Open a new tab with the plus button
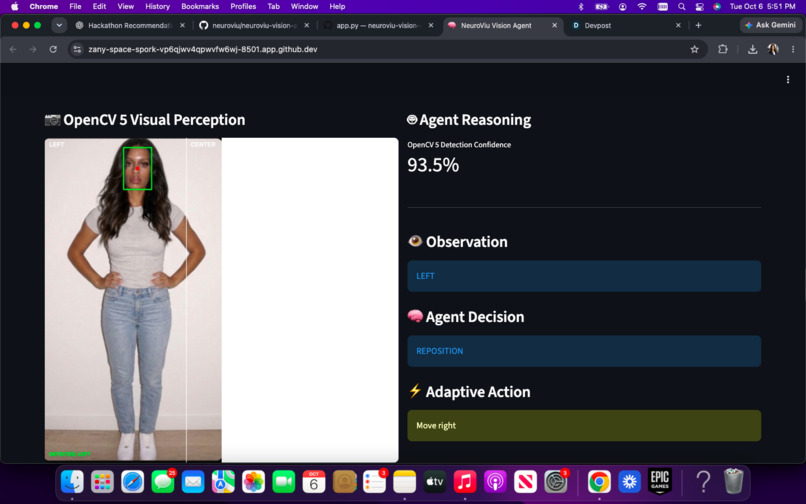 698,25
